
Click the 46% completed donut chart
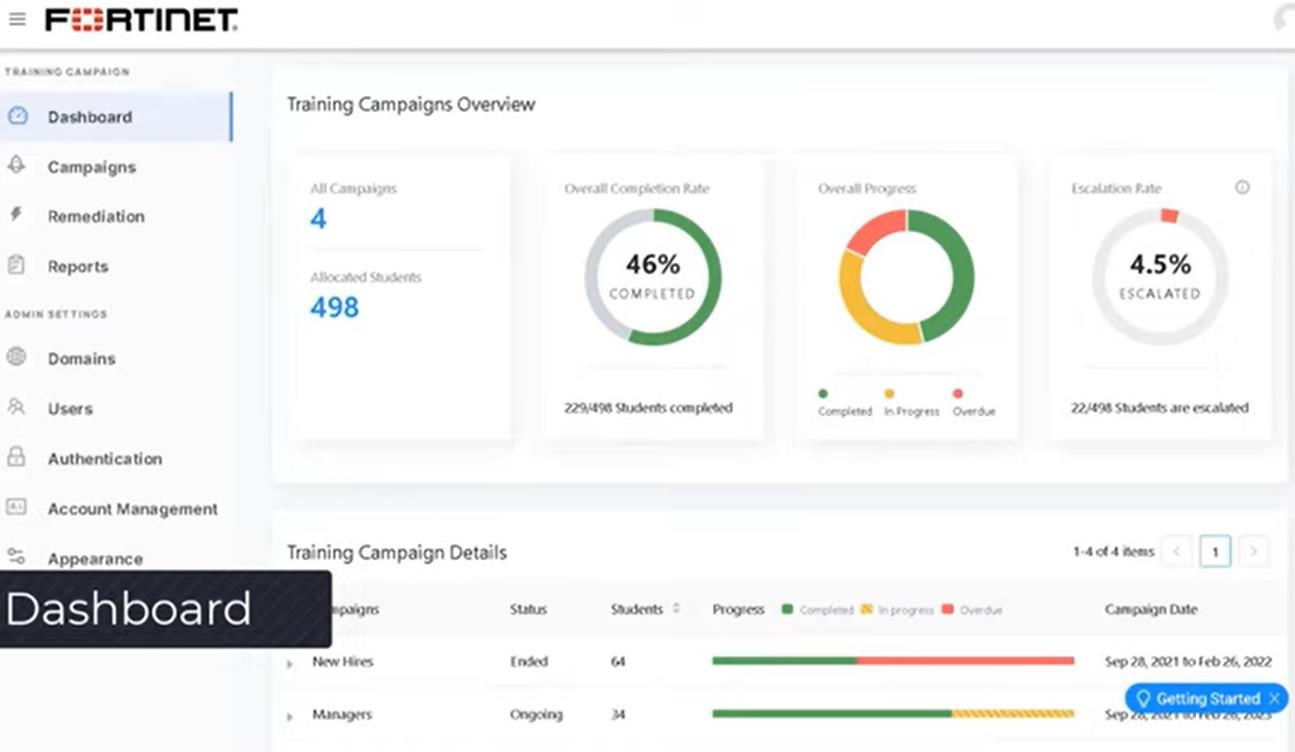(x=653, y=277)
